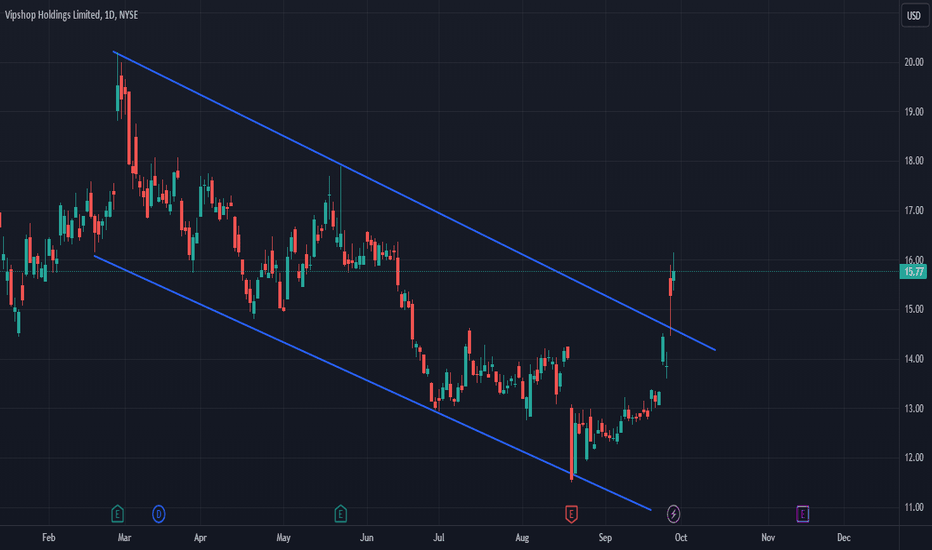Click the purple earnings marker near November
This screenshot has height=550, width=932.
[x=802, y=514]
